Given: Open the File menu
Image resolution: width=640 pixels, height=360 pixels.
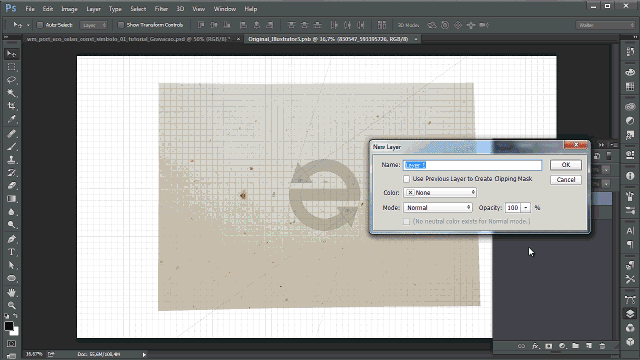Looking at the screenshot, I should 30,9.
